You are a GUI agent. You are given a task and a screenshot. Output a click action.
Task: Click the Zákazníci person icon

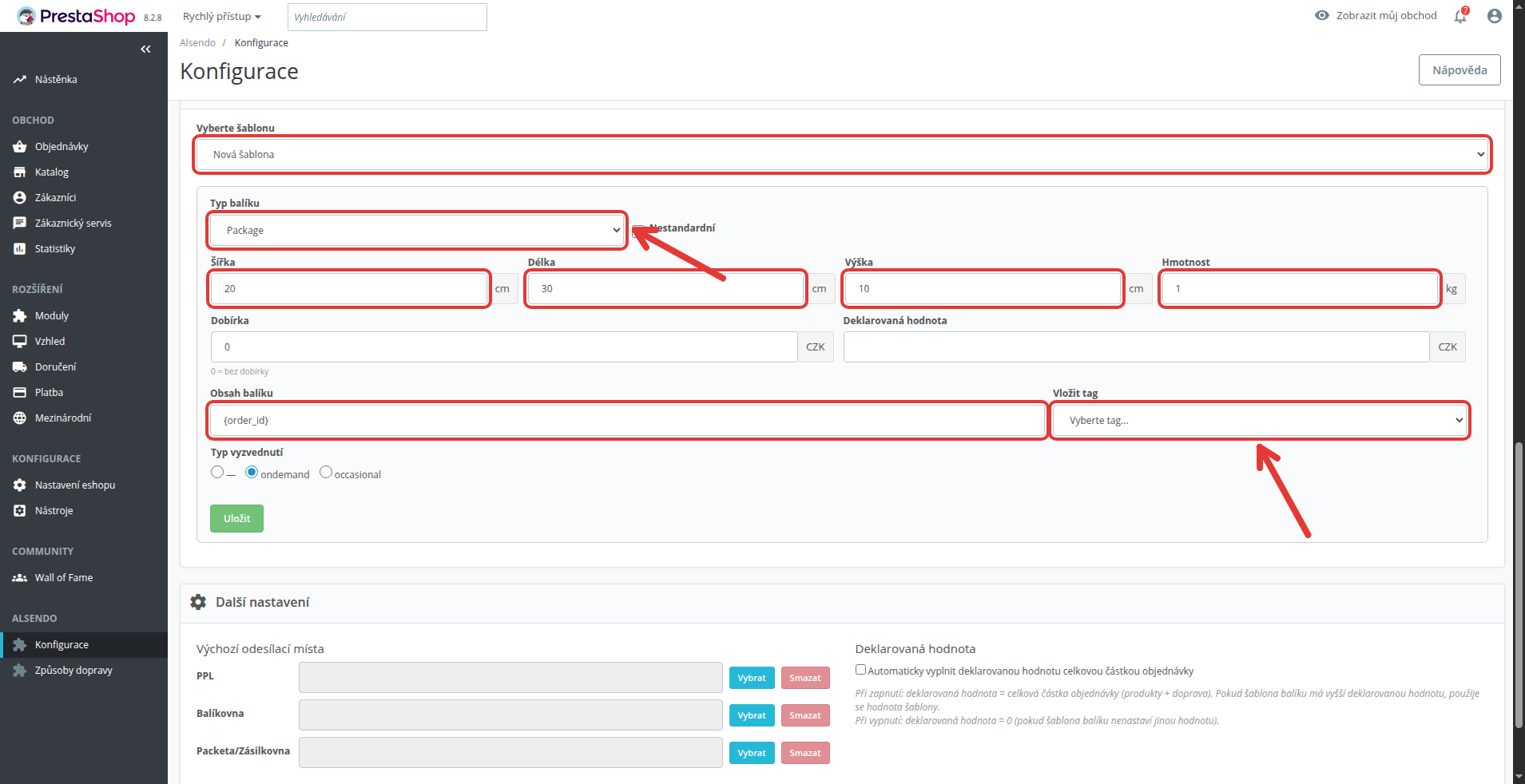(x=20, y=198)
